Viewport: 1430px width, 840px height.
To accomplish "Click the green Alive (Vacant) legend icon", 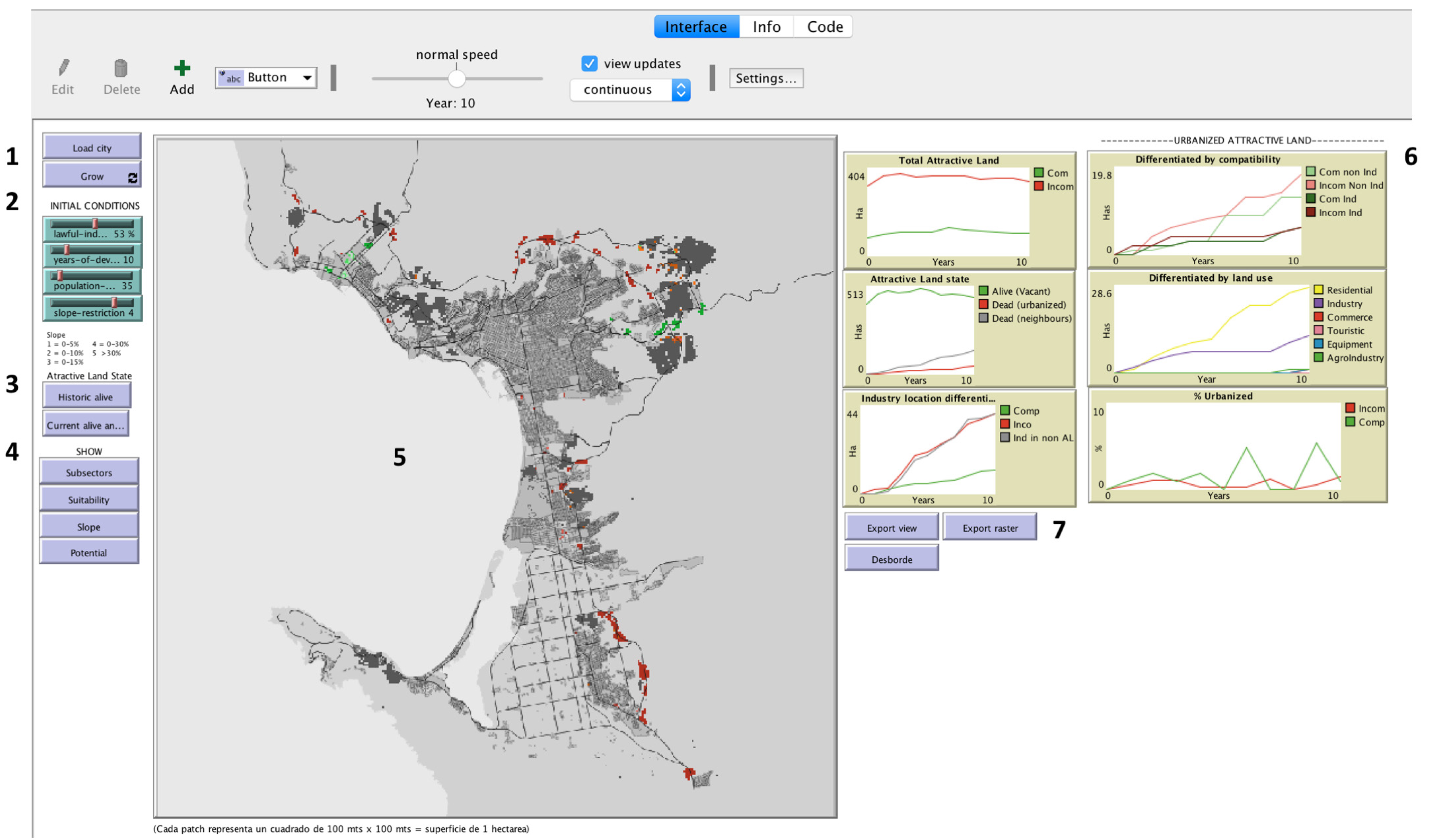I will (x=983, y=291).
